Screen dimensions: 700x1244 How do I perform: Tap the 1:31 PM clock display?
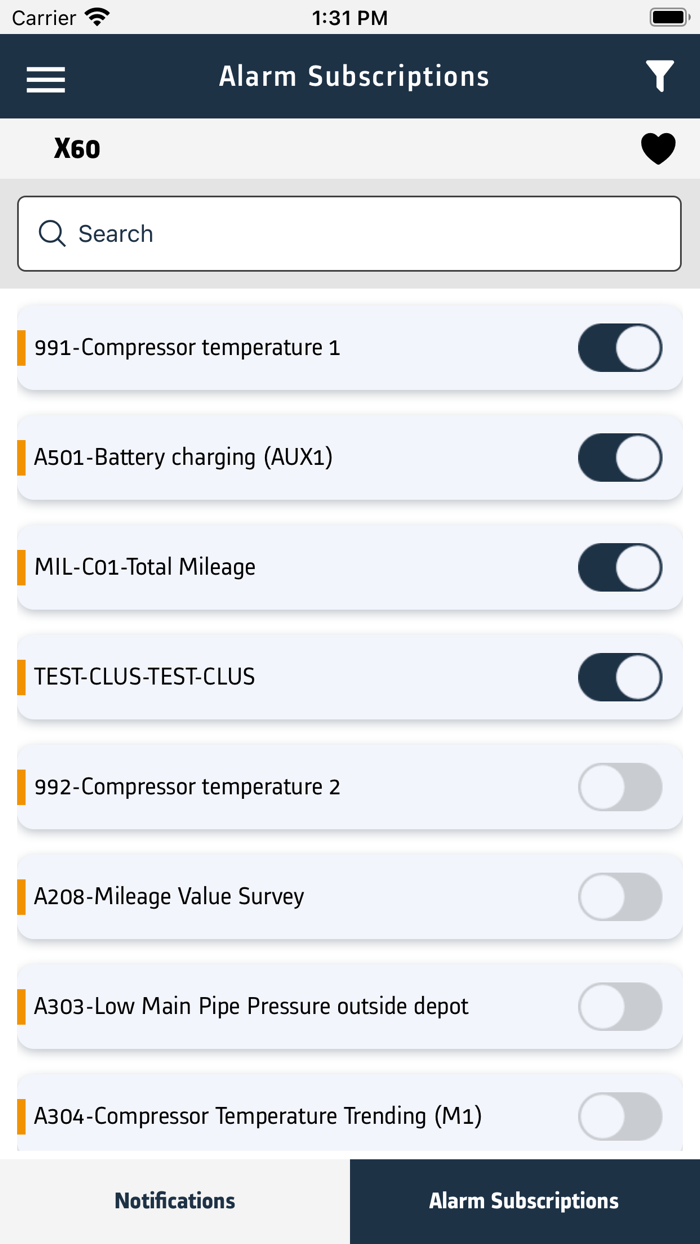tap(349, 16)
